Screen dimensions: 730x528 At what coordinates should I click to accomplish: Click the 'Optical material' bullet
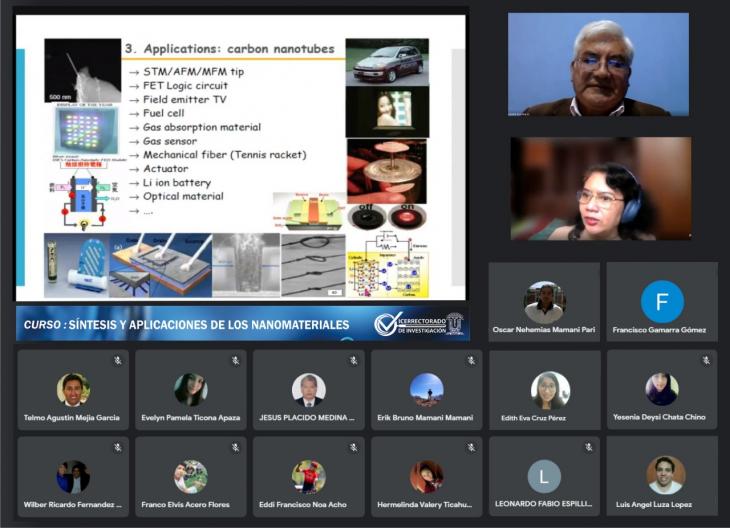(x=183, y=196)
